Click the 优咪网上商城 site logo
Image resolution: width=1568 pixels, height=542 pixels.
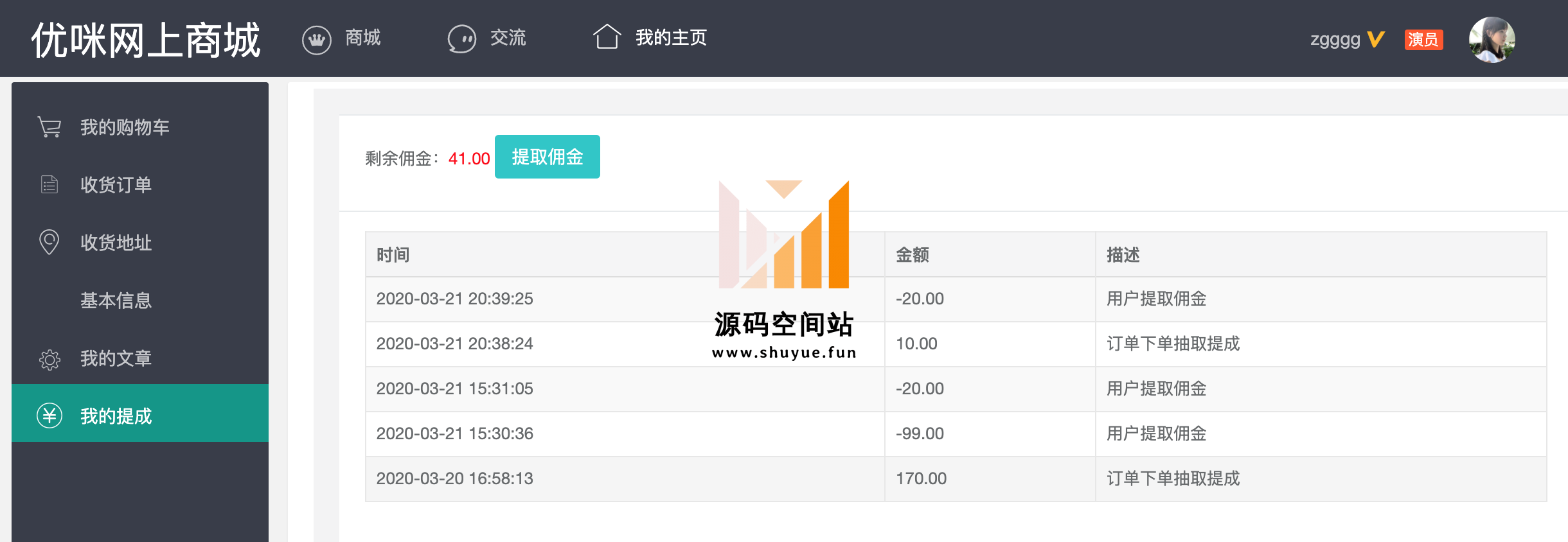click(x=146, y=40)
